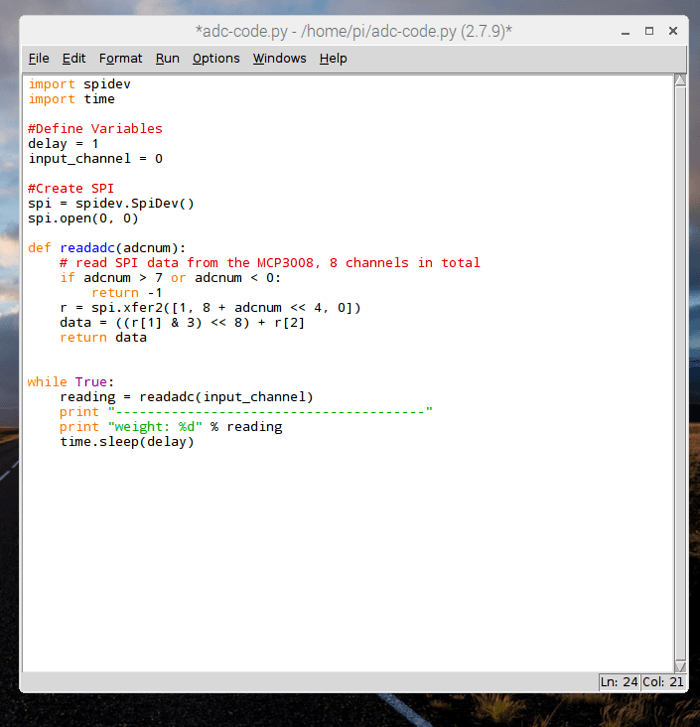Click the 'def readadc(adcnum):' line
The height and width of the screenshot is (727, 700).
click(x=107, y=248)
